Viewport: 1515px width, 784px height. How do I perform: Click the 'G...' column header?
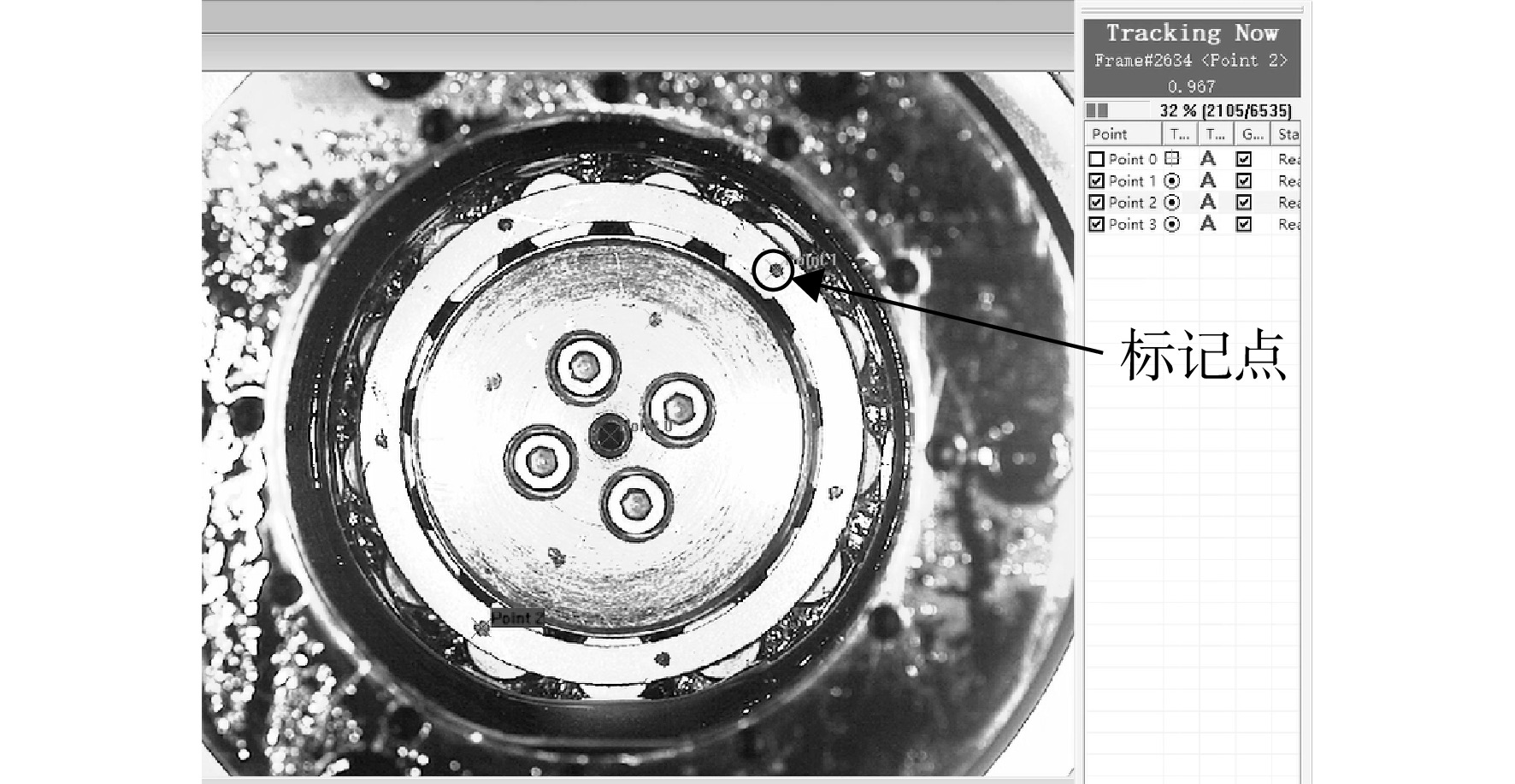click(x=1253, y=134)
